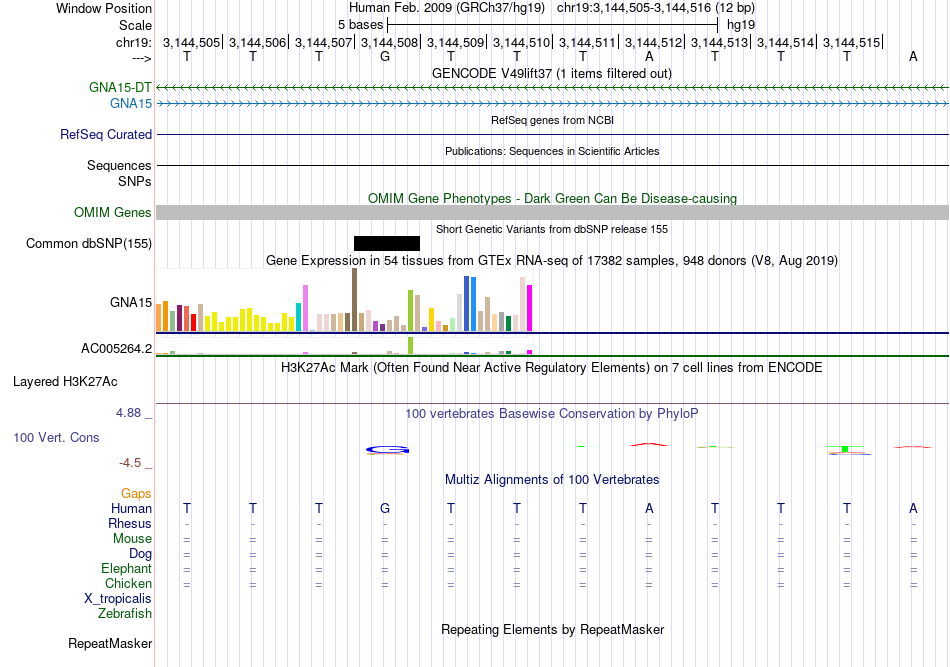Click the blue GNA15 gene label under GENCODE
Image resolution: width=950 pixels, height=667 pixels.
pos(131,104)
